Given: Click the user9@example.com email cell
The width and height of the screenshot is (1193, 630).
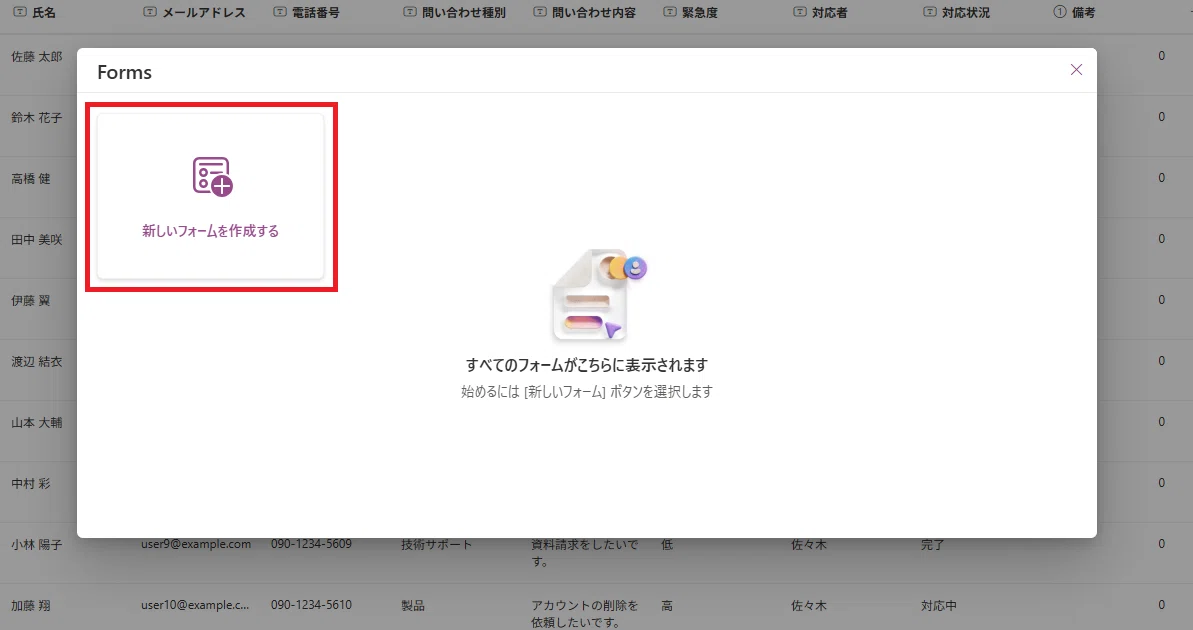Looking at the screenshot, I should (196, 544).
